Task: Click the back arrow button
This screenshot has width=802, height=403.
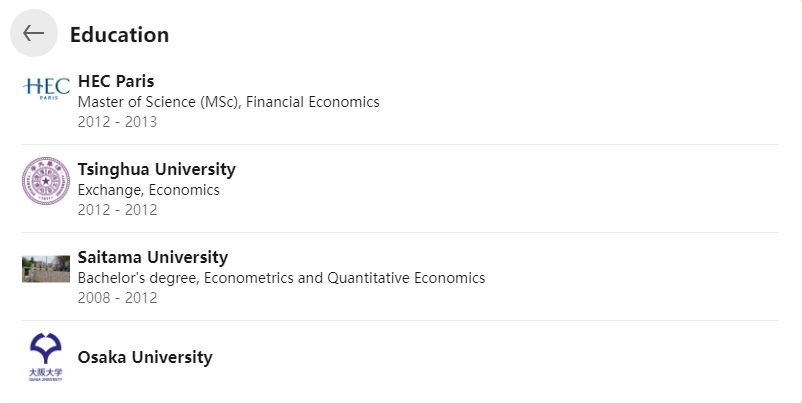Action: 34,33
